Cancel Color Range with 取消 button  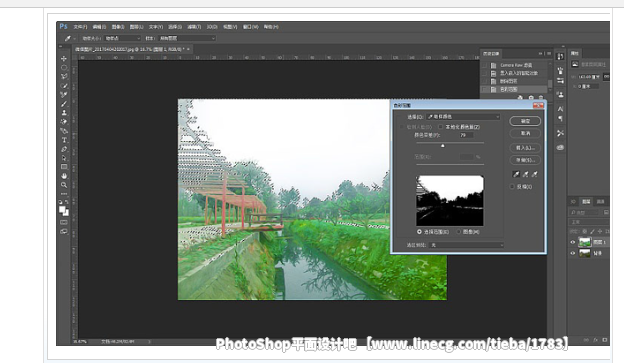pos(525,133)
